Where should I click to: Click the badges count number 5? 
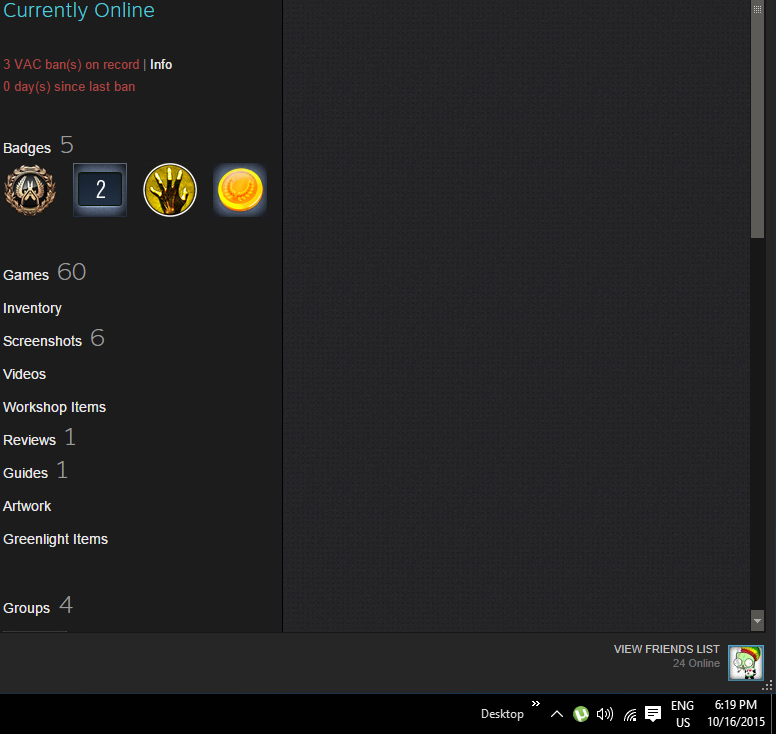67,145
